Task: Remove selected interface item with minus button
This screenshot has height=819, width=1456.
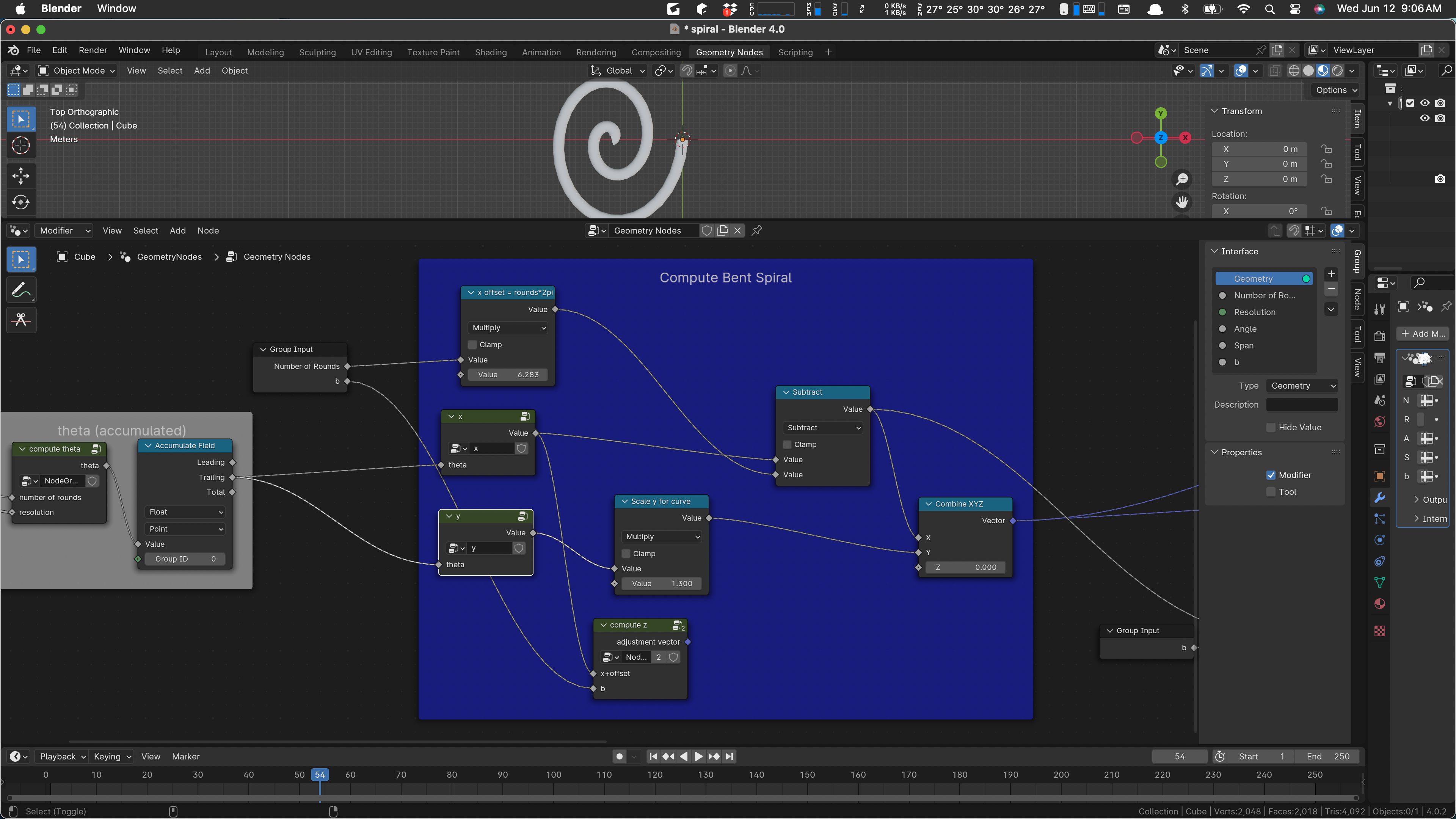Action: pos(1331,289)
